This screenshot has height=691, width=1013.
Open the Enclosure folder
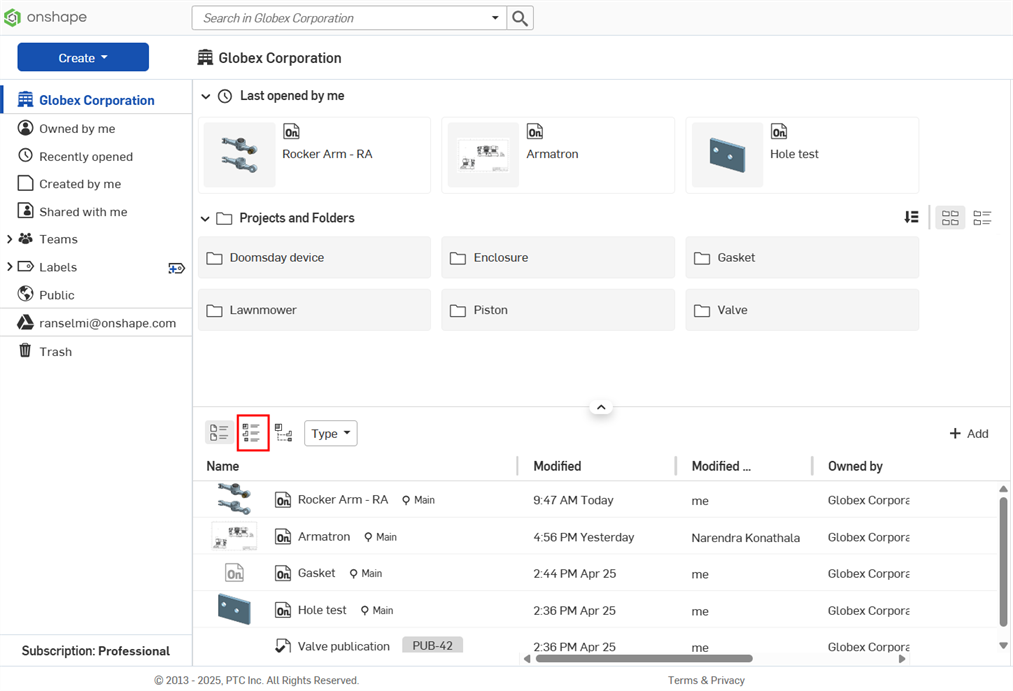point(558,258)
